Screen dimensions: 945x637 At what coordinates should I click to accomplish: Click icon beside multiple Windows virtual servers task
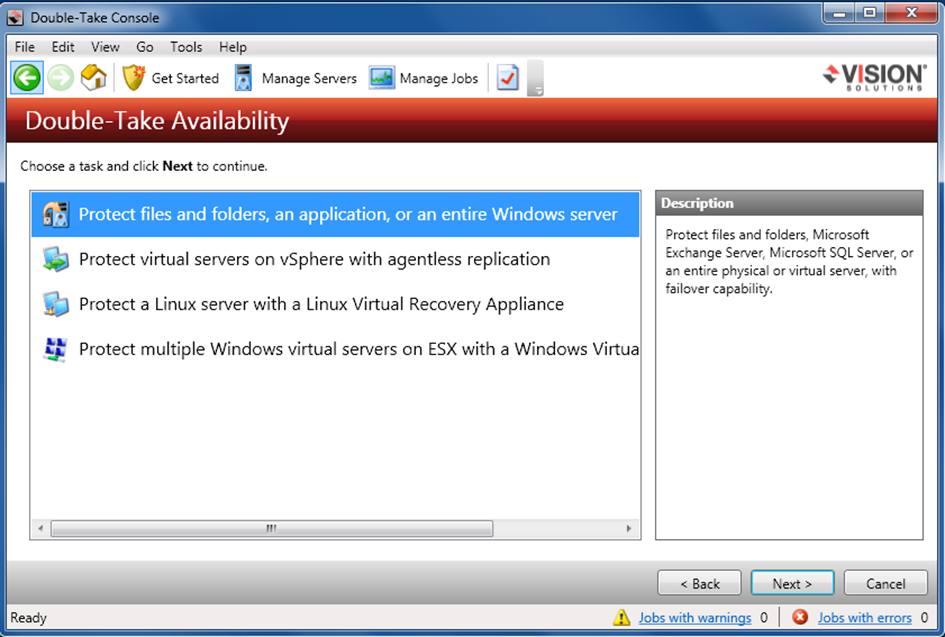tap(55, 349)
